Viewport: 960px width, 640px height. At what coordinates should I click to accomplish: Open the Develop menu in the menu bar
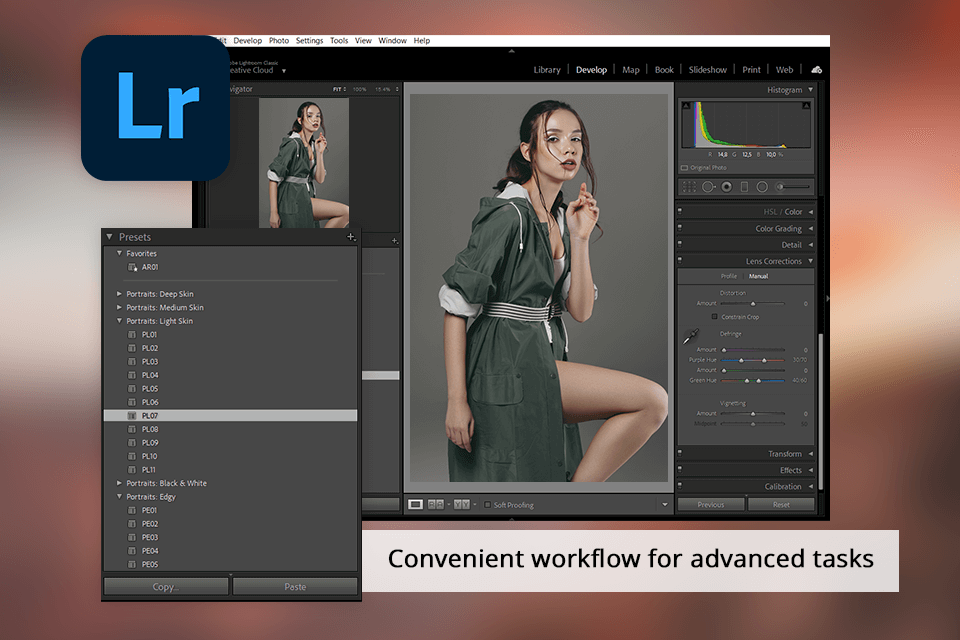[247, 40]
